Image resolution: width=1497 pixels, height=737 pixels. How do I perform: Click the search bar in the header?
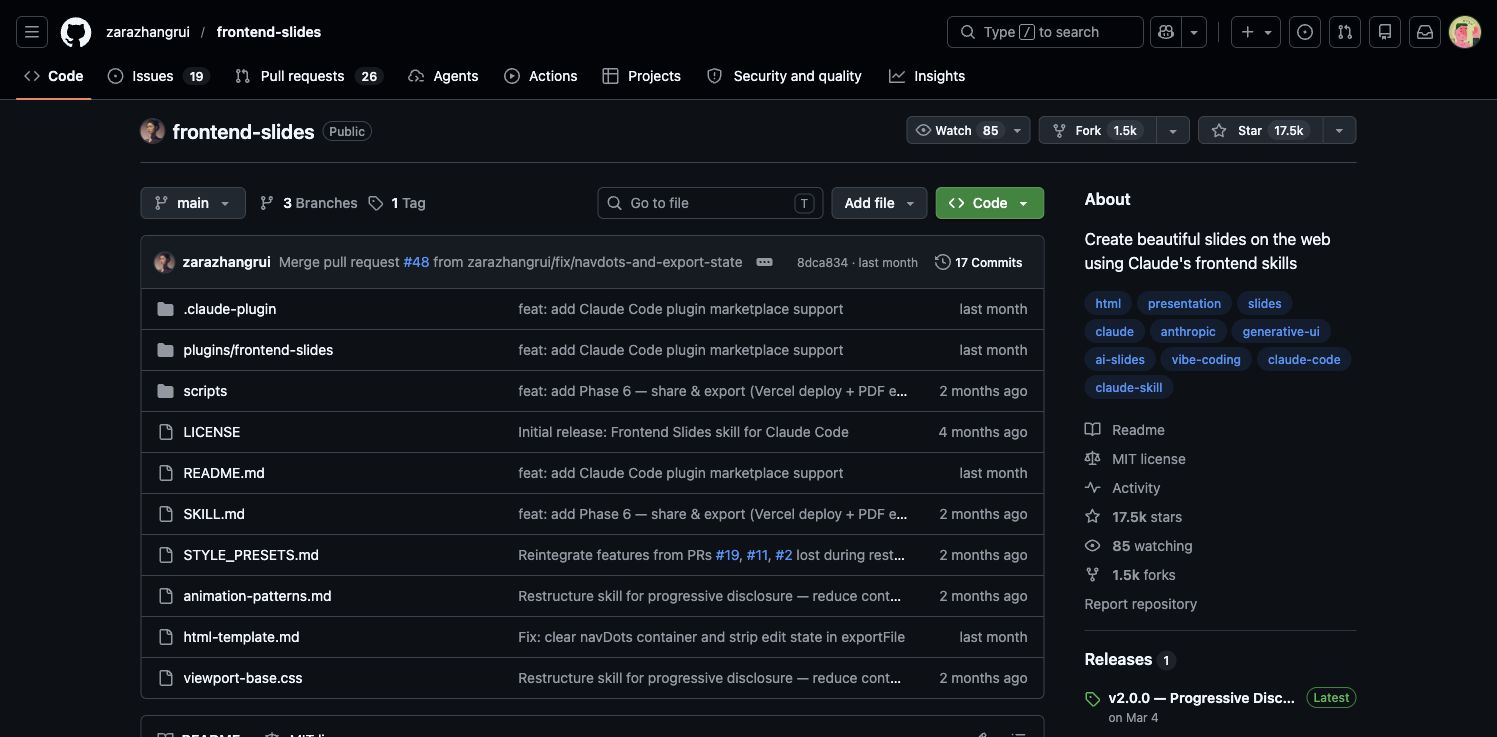click(x=1045, y=32)
